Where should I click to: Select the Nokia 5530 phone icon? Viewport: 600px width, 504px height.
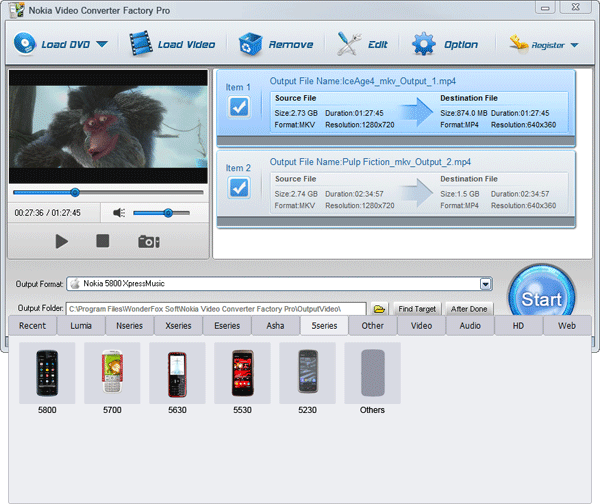pyautogui.click(x=242, y=373)
